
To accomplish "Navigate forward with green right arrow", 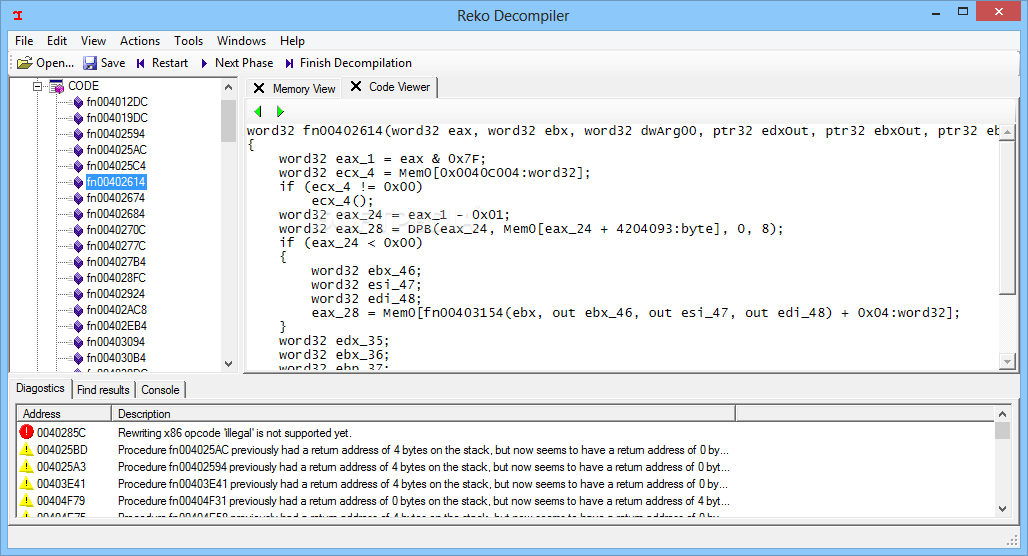I will pos(280,111).
